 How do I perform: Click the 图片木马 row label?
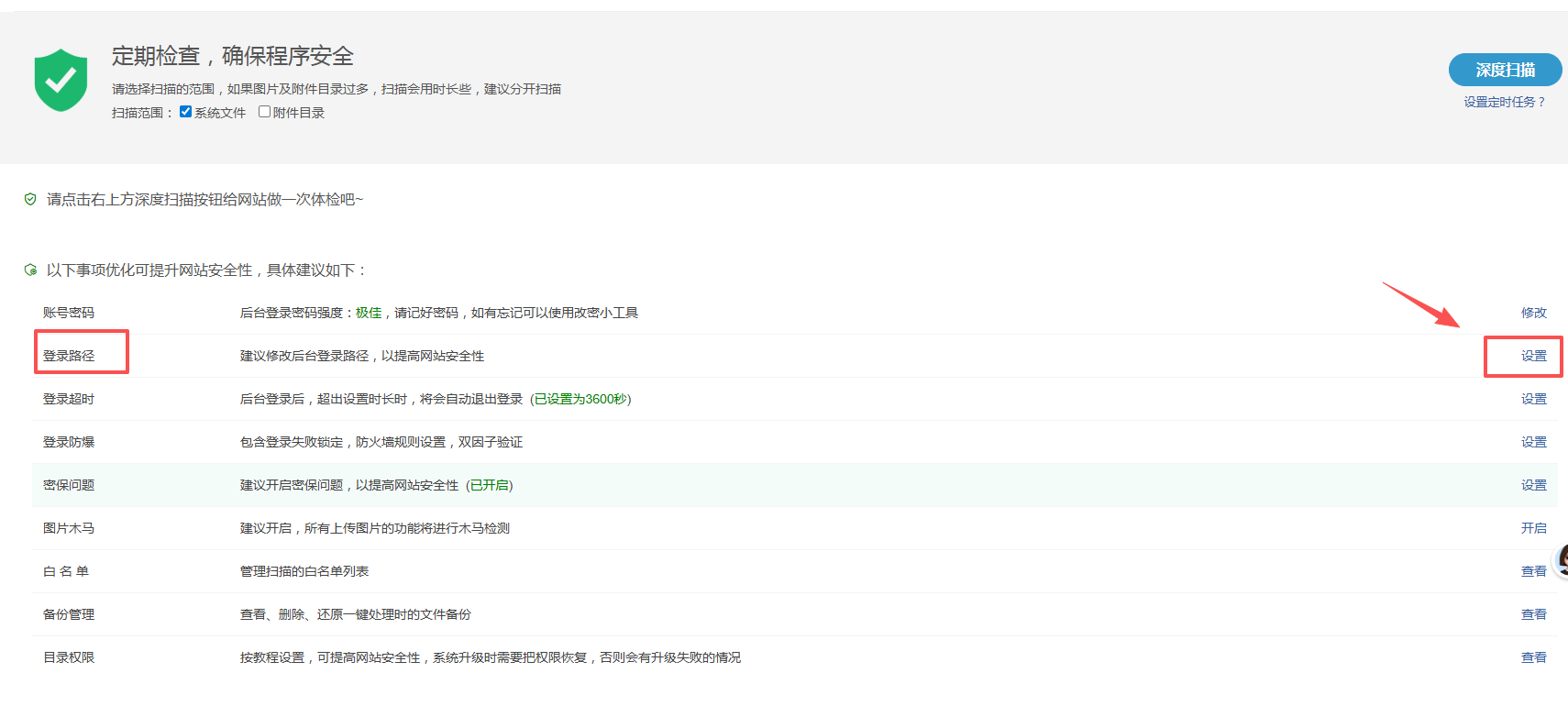pos(69,528)
